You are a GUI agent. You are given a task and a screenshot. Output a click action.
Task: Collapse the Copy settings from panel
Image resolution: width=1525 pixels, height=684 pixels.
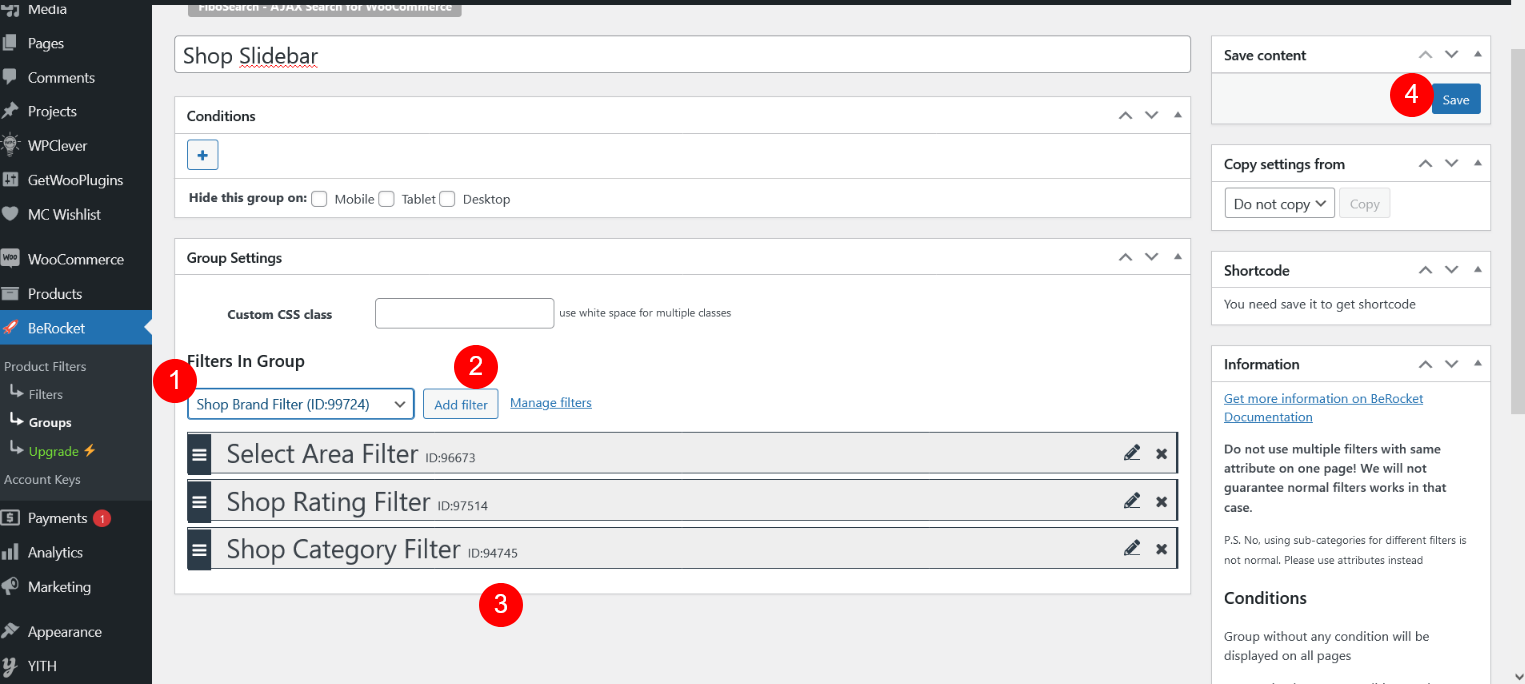click(x=1477, y=164)
